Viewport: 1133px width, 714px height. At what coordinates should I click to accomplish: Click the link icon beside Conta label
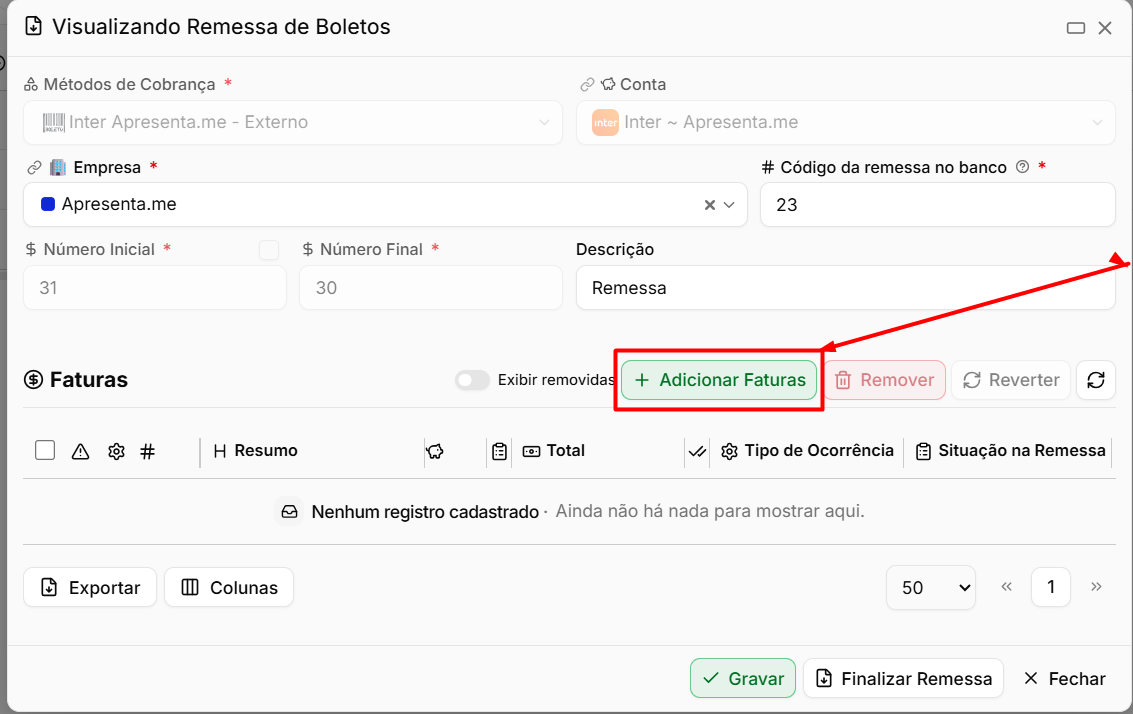587,85
